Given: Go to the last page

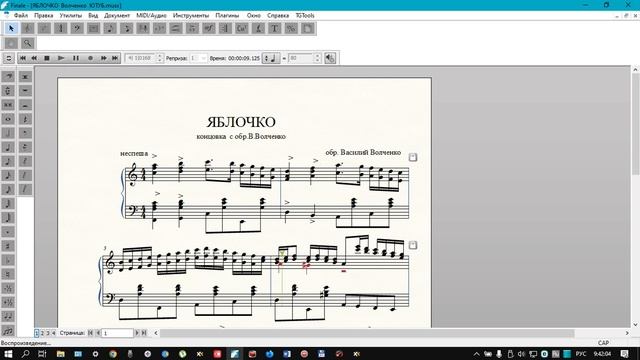Looking at the screenshot, I should [x=144, y=333].
